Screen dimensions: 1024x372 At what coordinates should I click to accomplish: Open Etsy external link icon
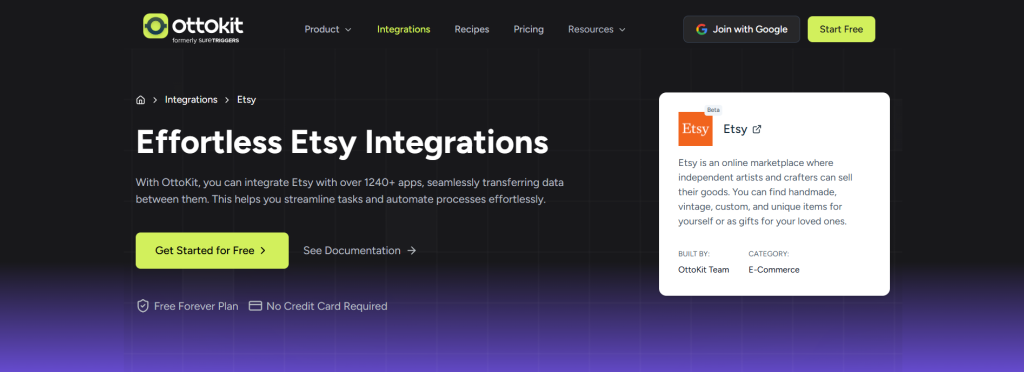click(757, 129)
